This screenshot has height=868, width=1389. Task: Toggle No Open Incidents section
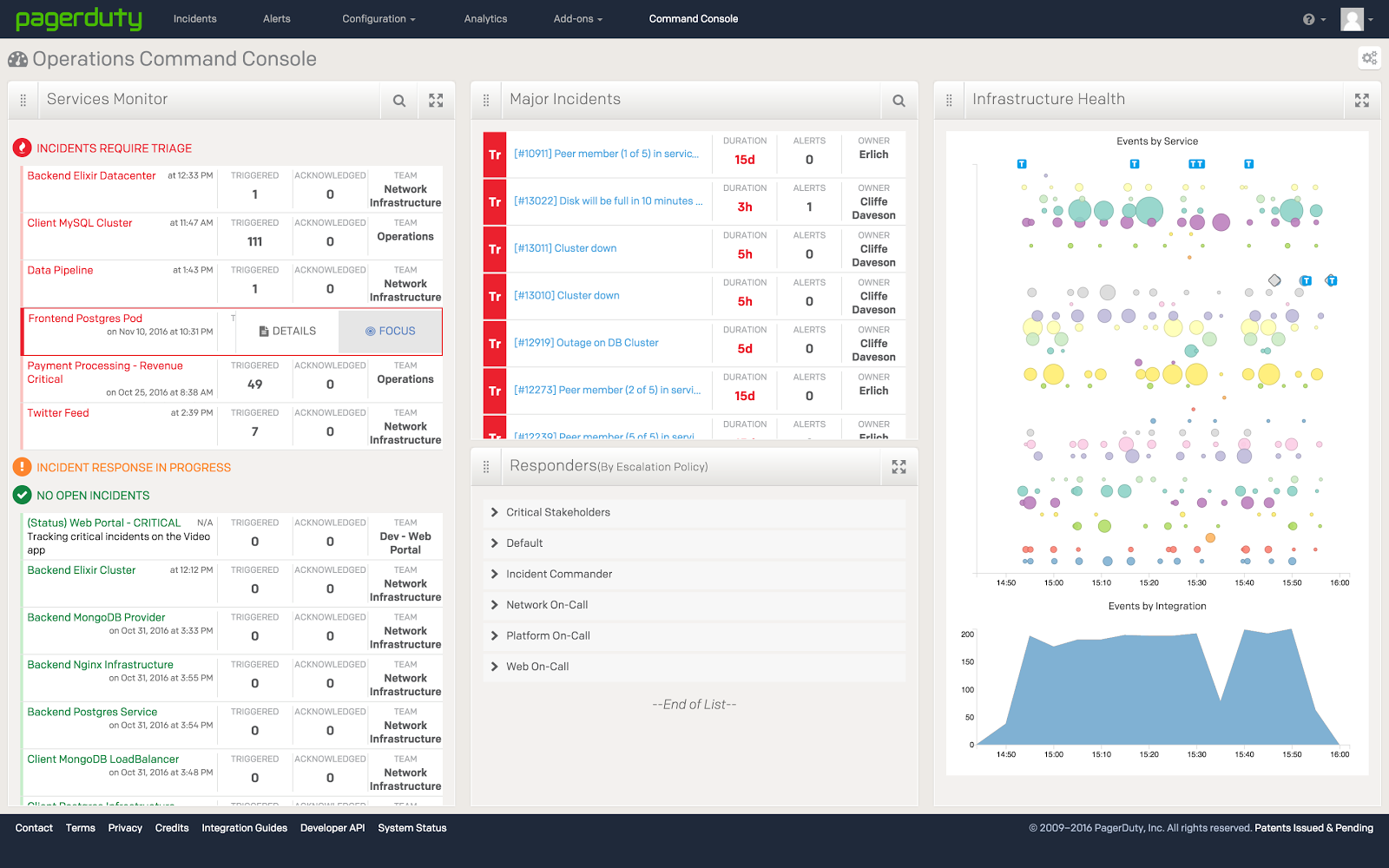pos(93,496)
